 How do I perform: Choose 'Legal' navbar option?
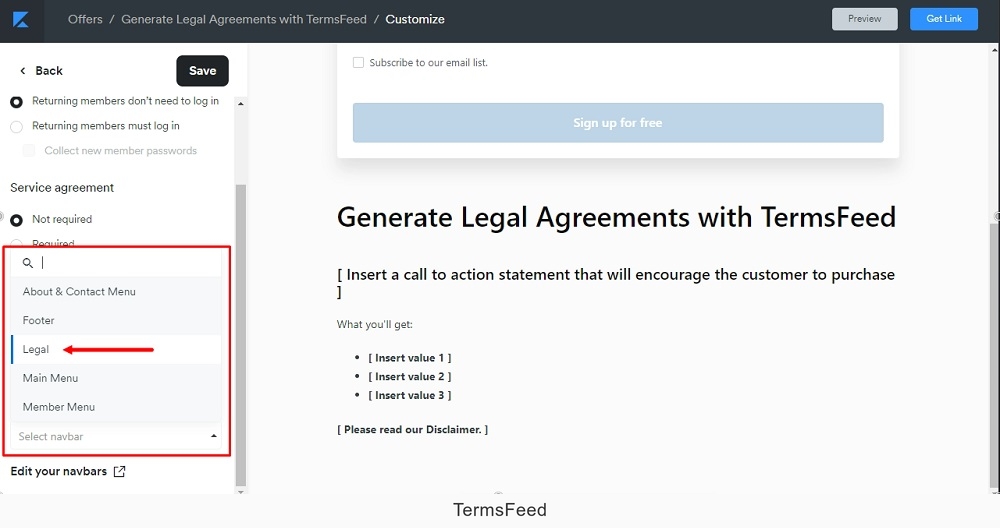point(116,349)
